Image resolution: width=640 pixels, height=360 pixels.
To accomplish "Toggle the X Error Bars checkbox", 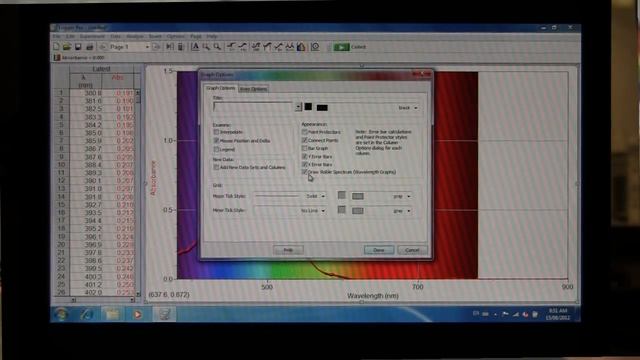I will [304, 164].
